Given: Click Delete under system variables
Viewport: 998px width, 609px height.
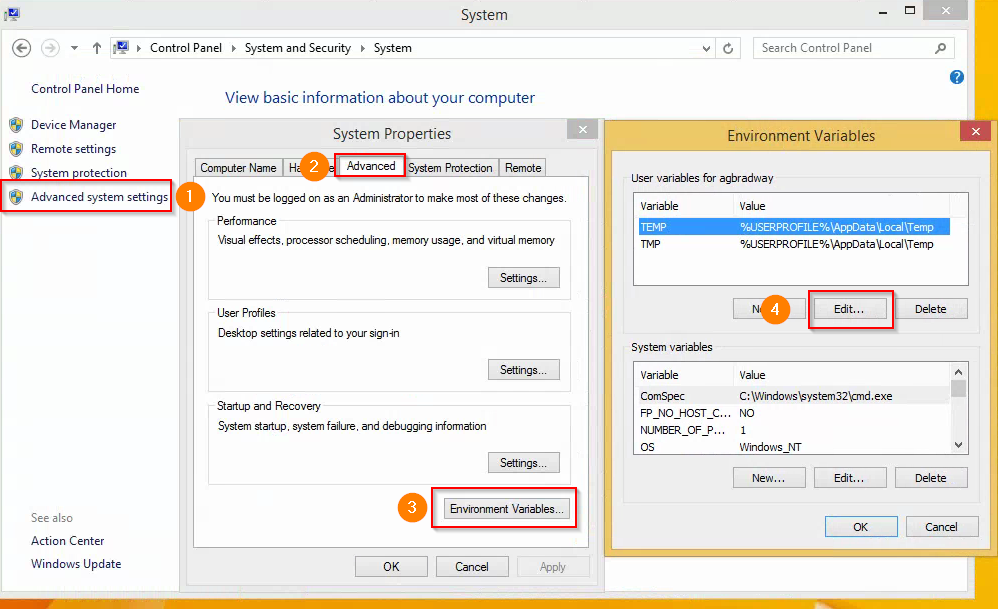Looking at the screenshot, I should 931,478.
